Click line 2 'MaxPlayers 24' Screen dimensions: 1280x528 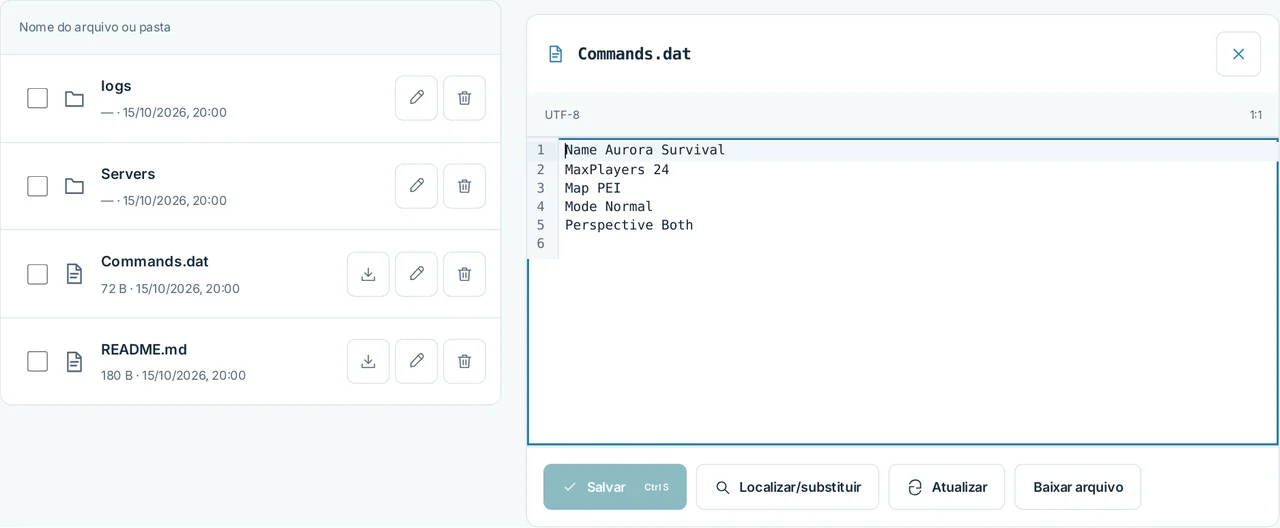(617, 169)
